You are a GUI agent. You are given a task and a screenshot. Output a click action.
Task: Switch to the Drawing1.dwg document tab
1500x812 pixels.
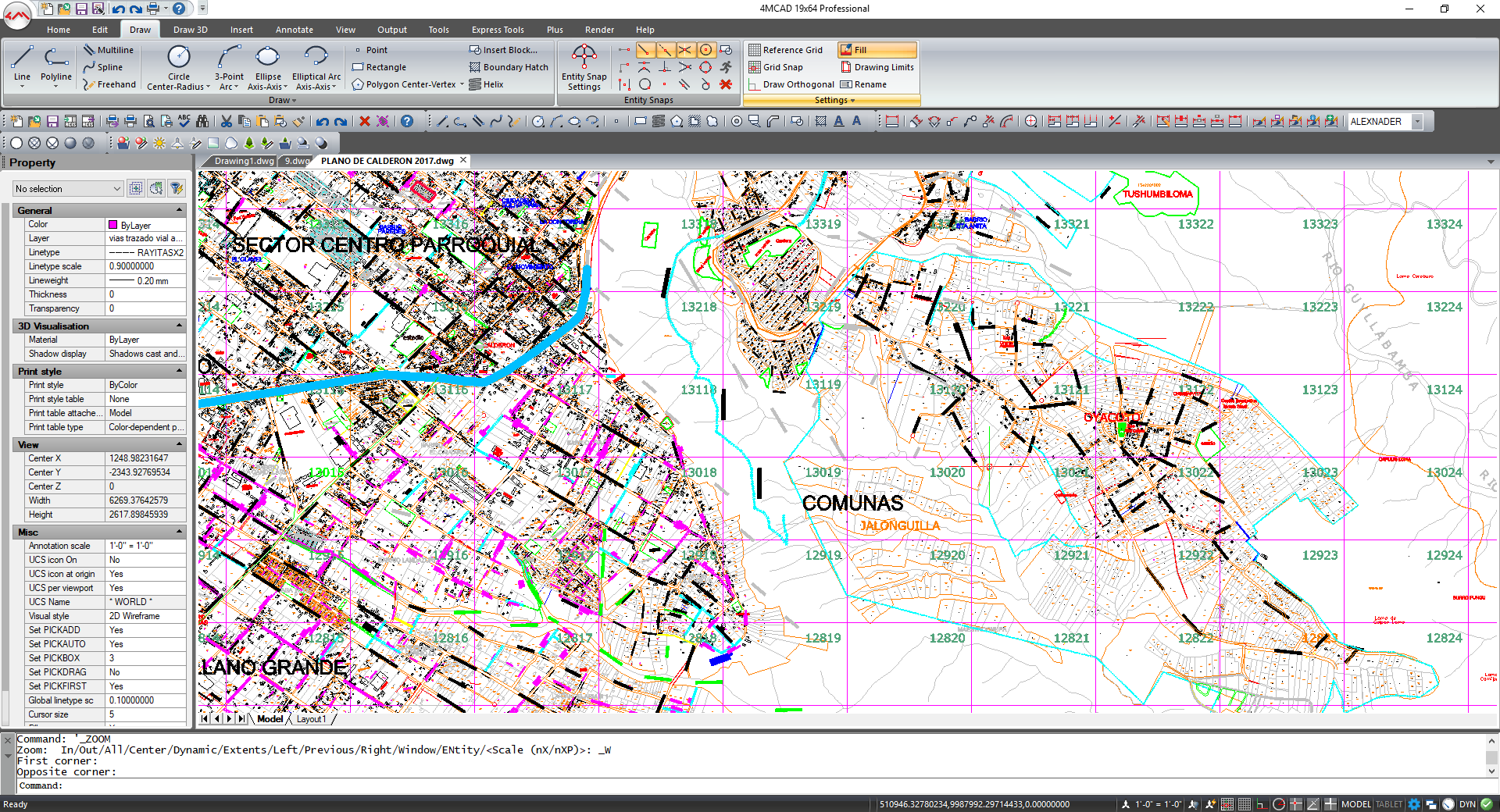click(x=244, y=161)
